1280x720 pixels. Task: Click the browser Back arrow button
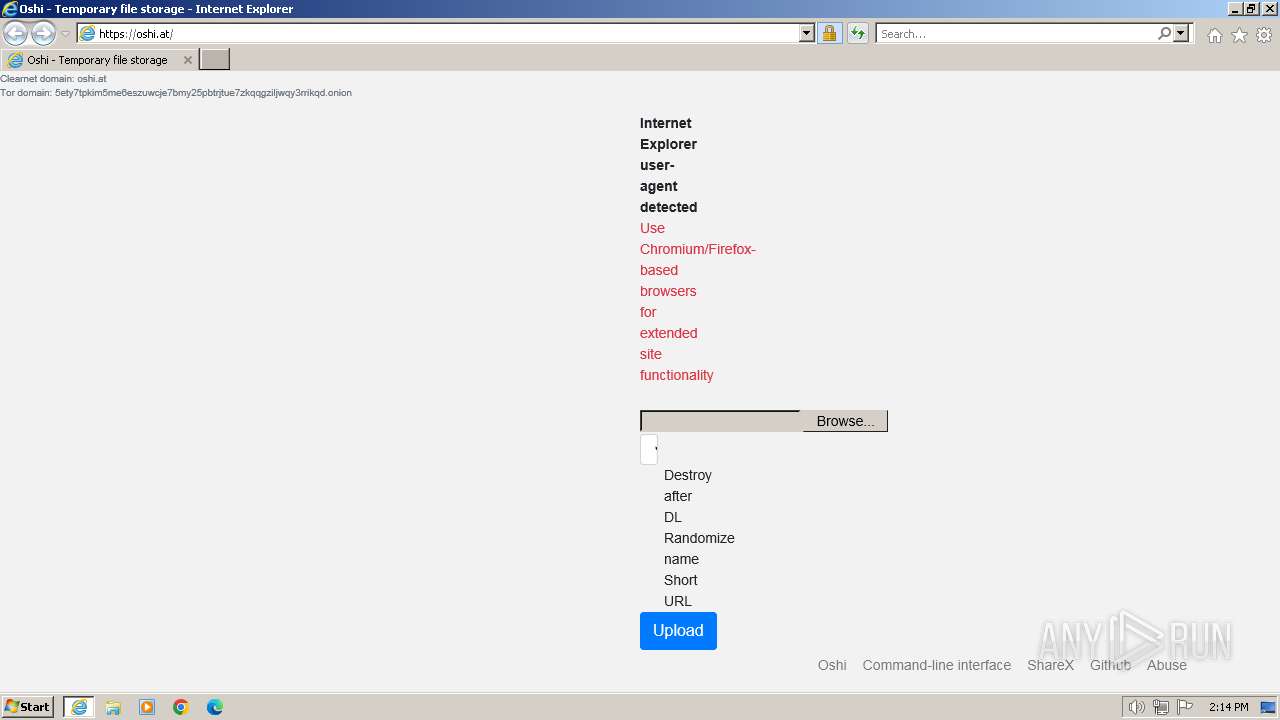tap(15, 33)
